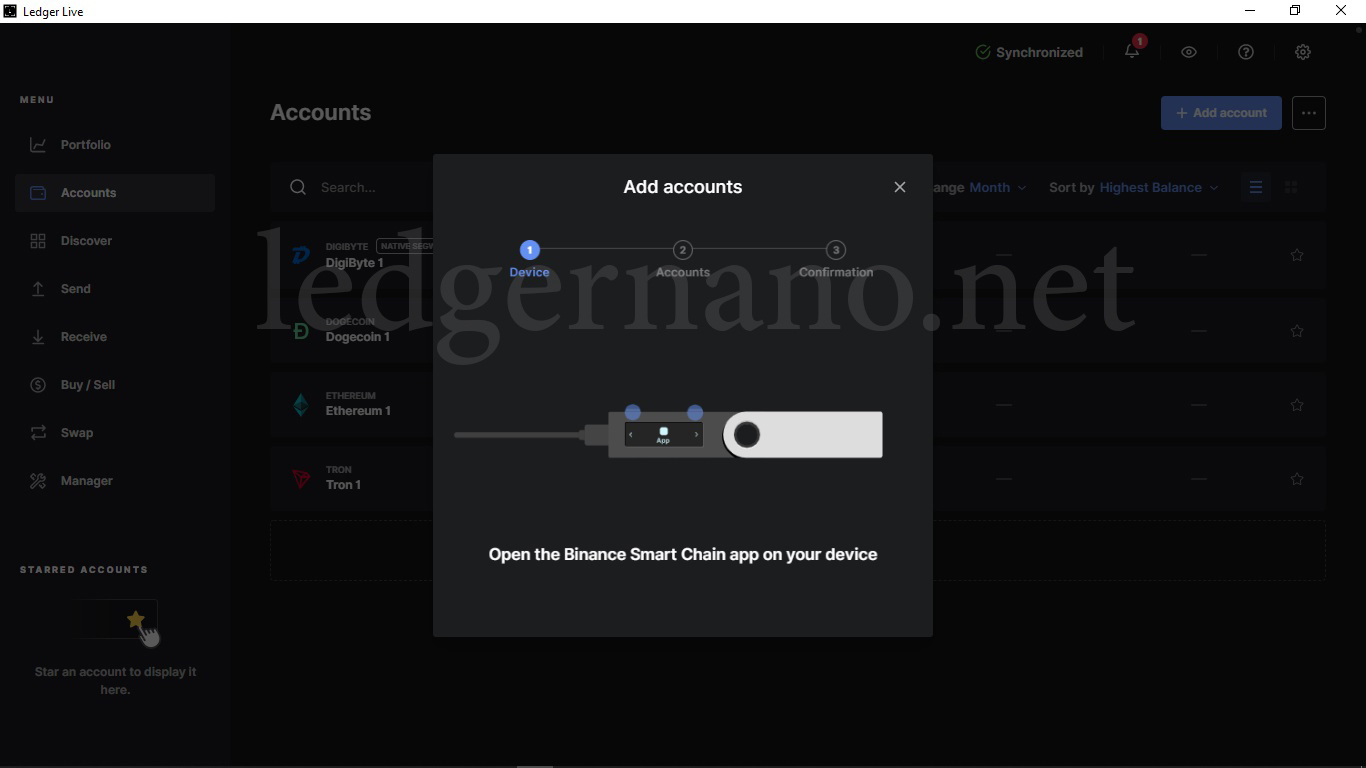Star the DigiByte 1 account
This screenshot has width=1366, height=768.
click(x=1297, y=255)
